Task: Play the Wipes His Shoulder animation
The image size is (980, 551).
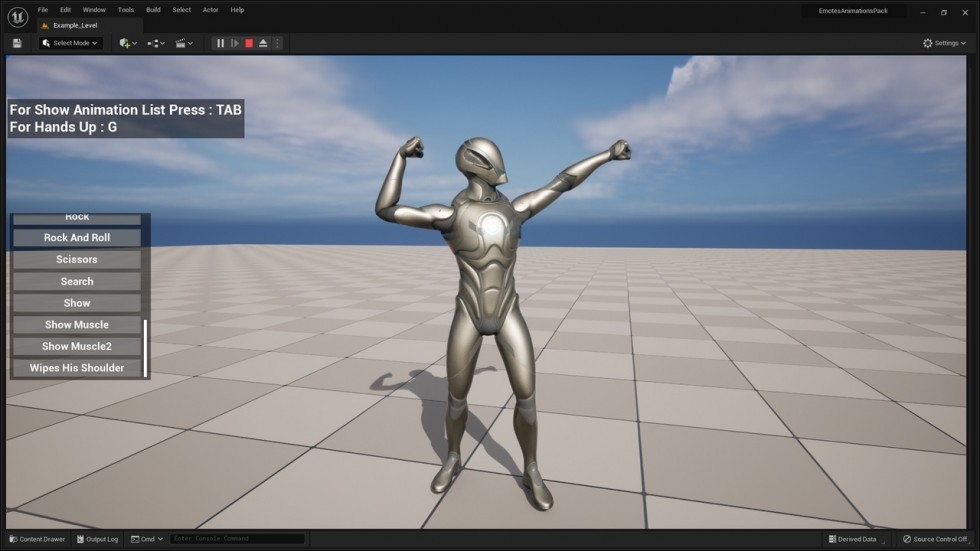Action: click(77, 368)
